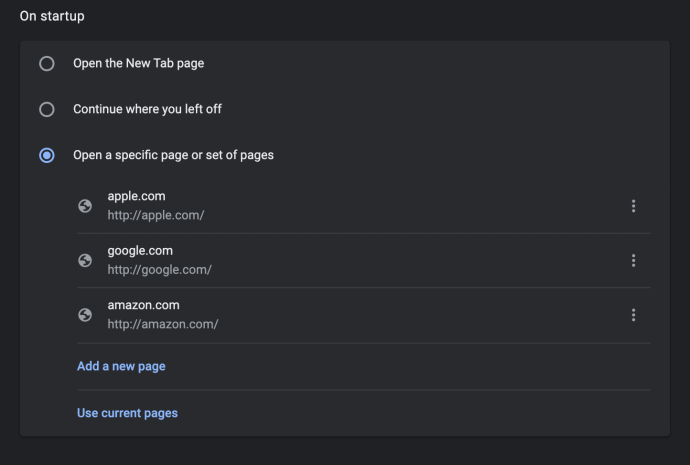Click the Add a new page link
The image size is (690, 465).
click(x=121, y=366)
